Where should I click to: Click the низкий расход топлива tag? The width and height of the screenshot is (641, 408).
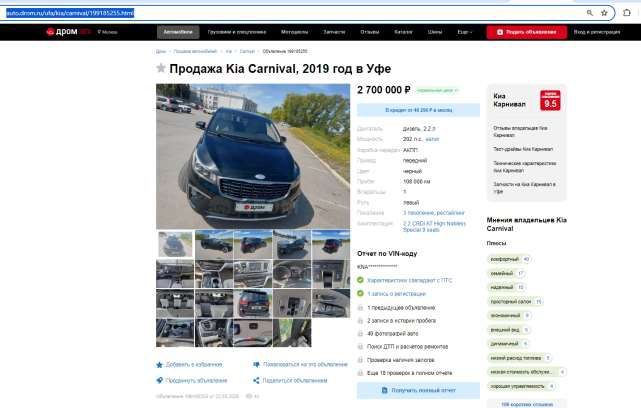[520, 358]
